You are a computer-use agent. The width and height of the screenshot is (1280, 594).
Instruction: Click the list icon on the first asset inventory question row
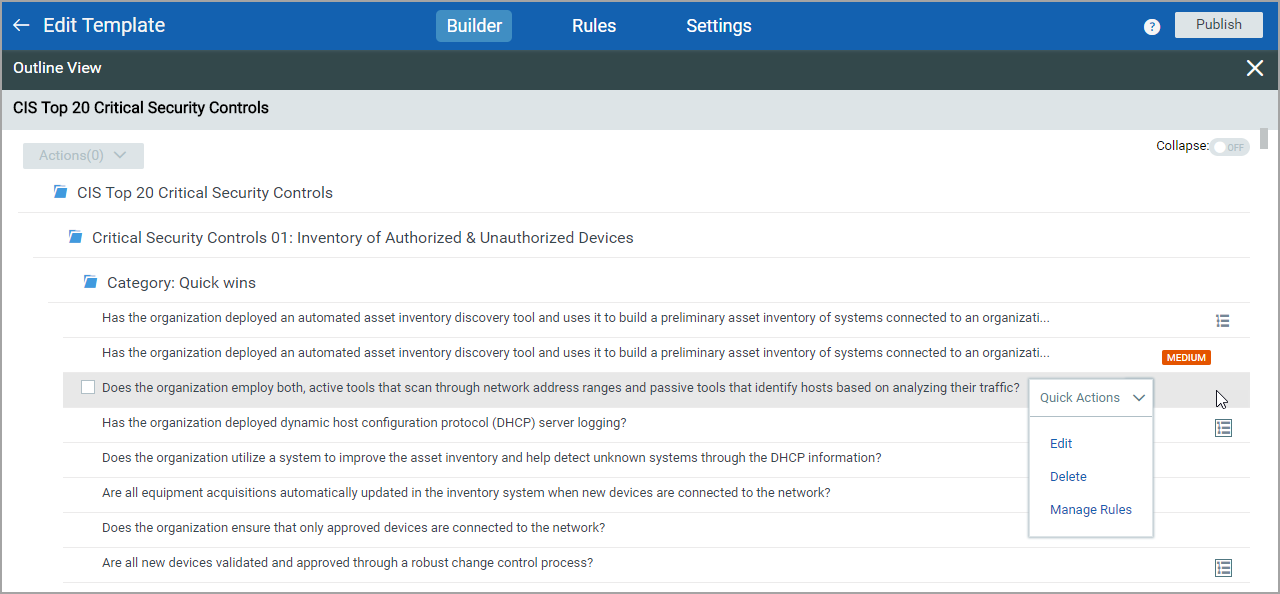click(x=1222, y=321)
